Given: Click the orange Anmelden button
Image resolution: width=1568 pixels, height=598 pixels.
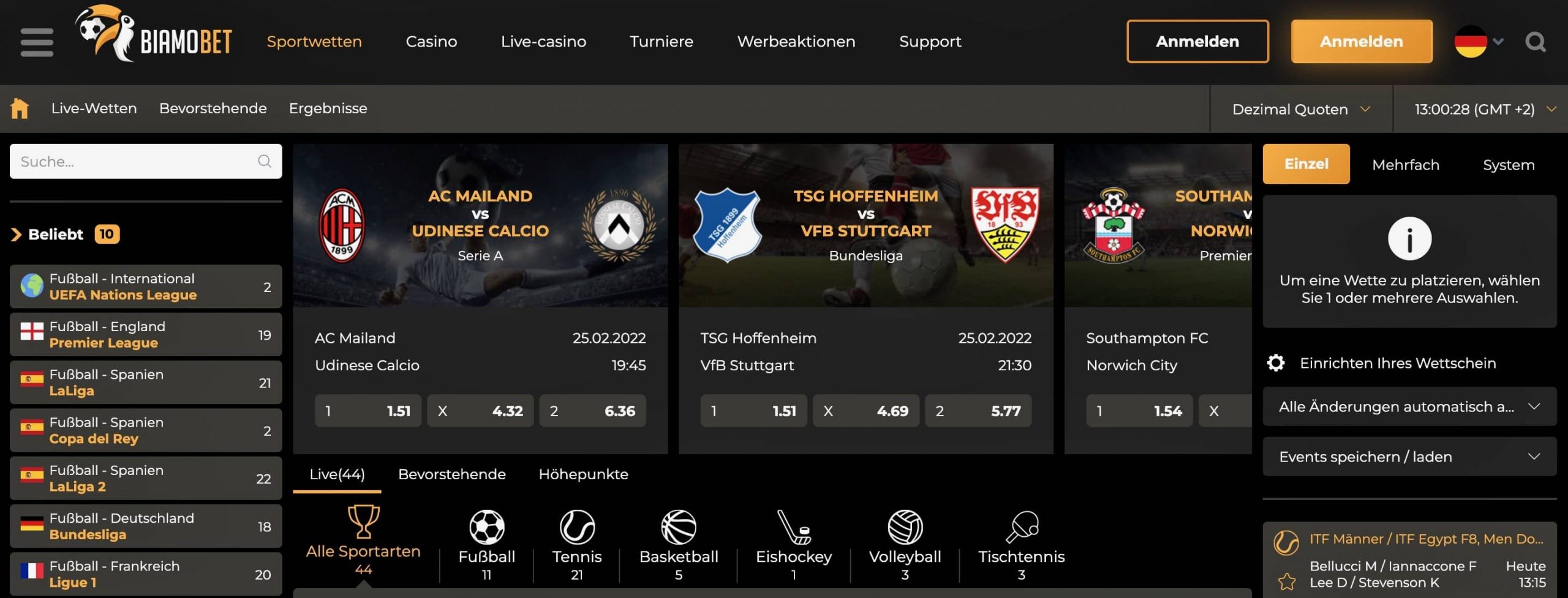Looking at the screenshot, I should click(1361, 42).
